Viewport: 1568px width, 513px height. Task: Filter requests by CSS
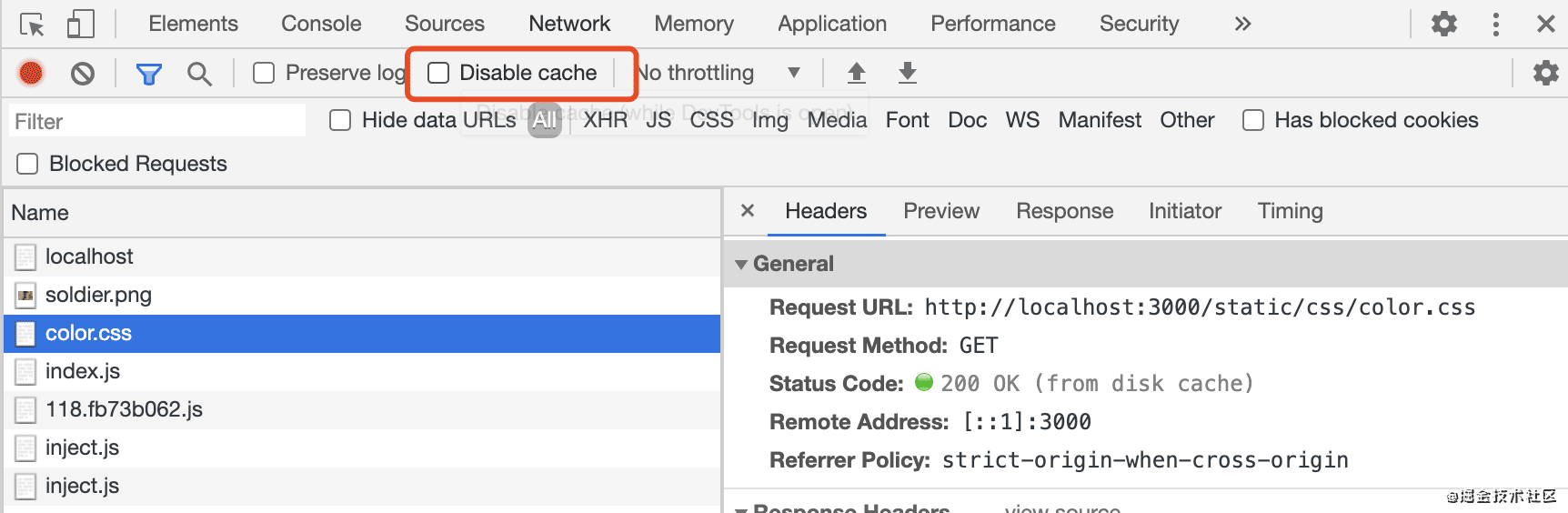pos(711,120)
